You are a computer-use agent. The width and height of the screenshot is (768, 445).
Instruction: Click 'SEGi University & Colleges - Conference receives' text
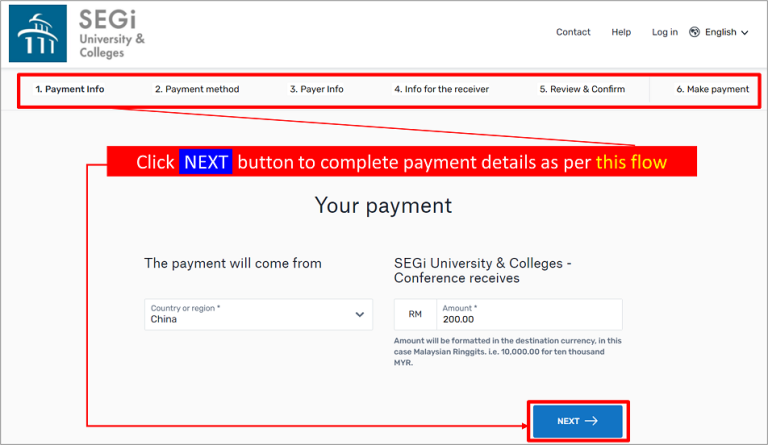click(482, 271)
